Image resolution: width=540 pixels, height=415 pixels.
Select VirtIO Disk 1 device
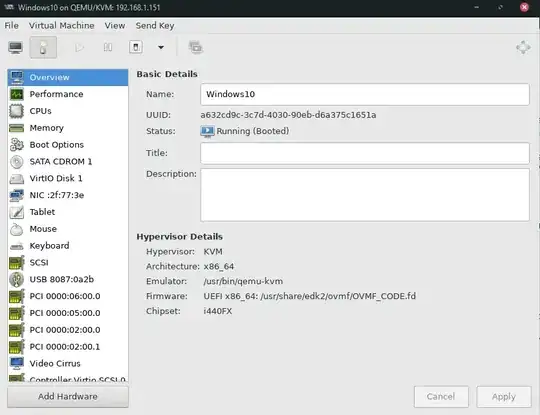(x=68, y=178)
